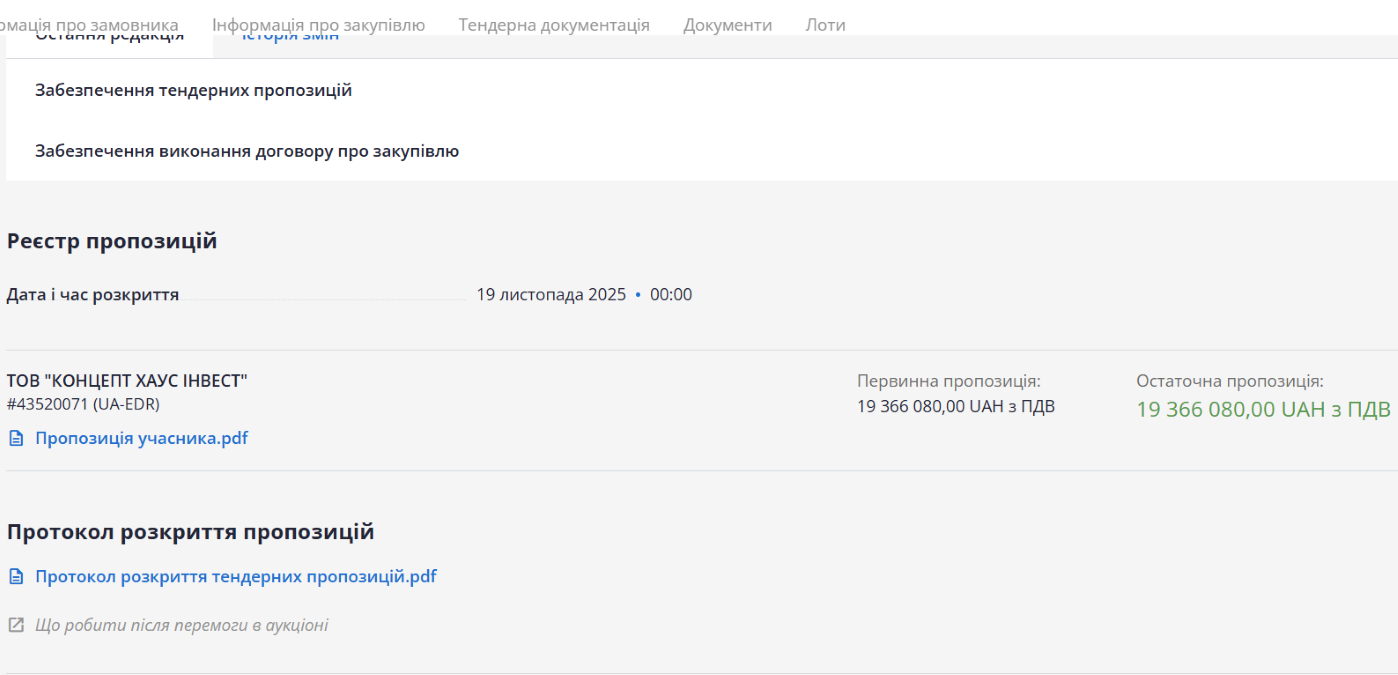Screen dimensions: 1398x675
Task: Jump to Тендерна документація section
Action: coord(554,25)
